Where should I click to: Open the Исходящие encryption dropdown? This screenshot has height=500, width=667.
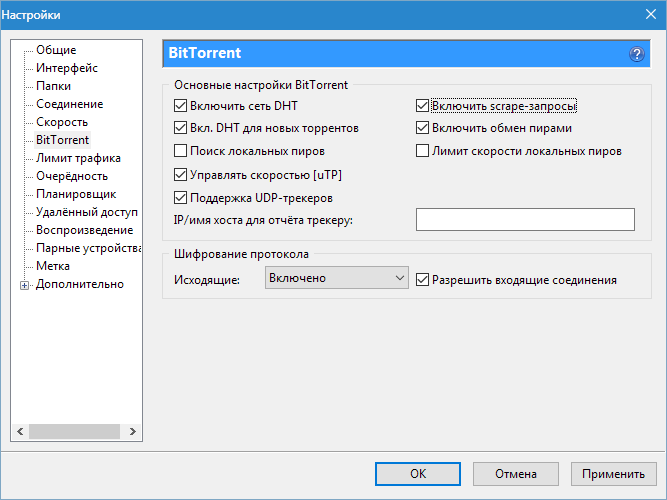(x=336, y=278)
